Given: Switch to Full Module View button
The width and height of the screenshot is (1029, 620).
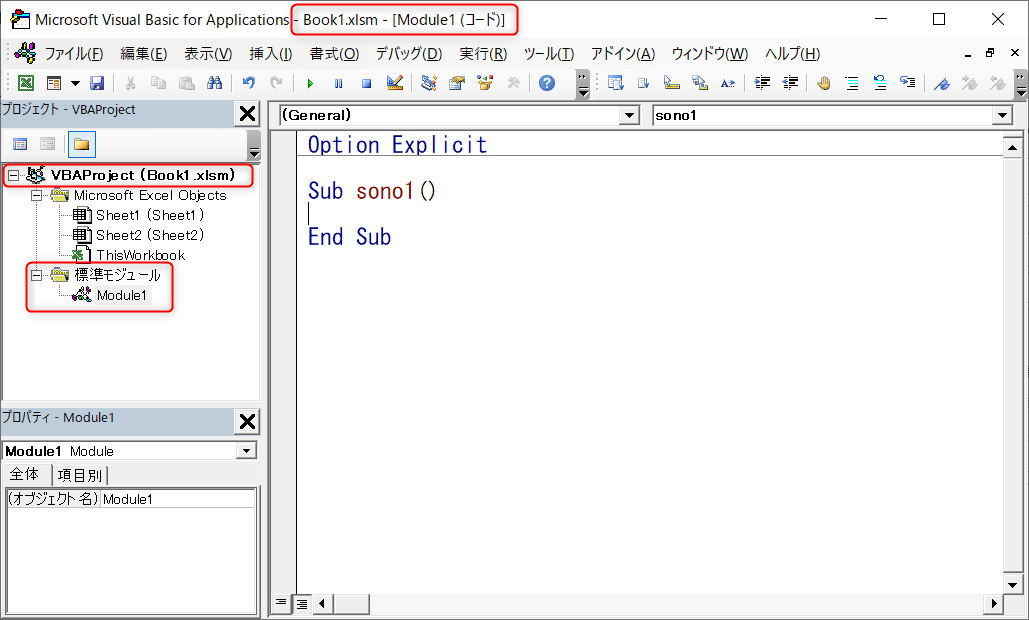Looking at the screenshot, I should [302, 603].
